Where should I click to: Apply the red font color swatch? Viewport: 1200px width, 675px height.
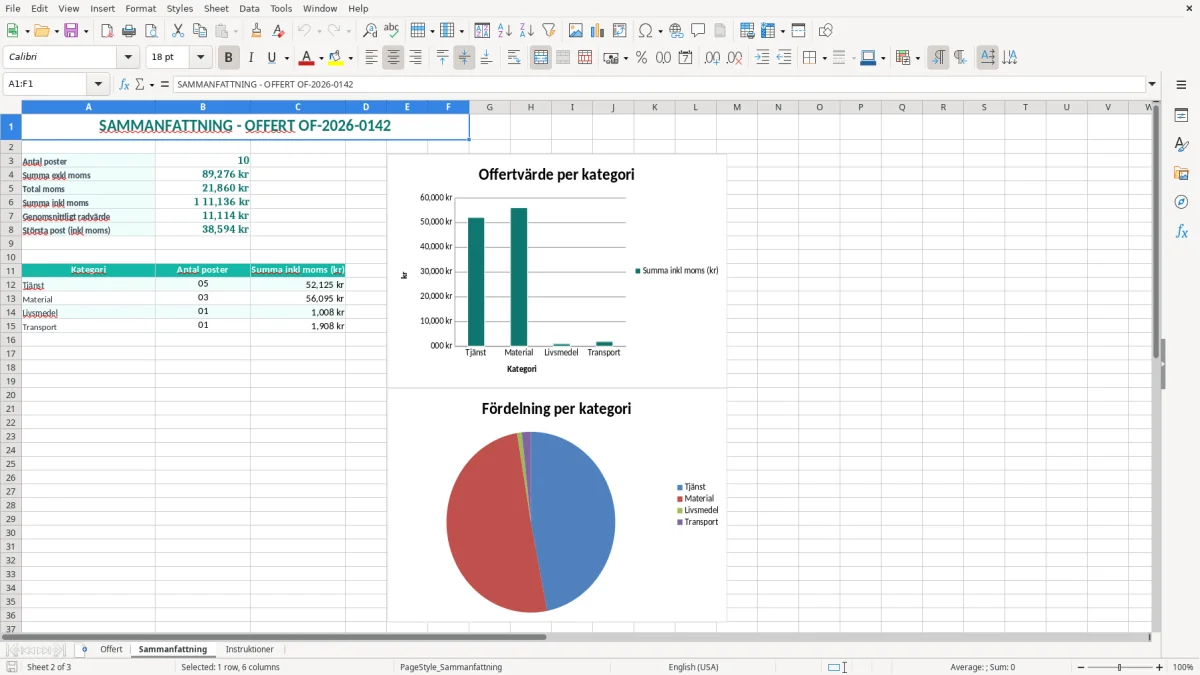(306, 58)
